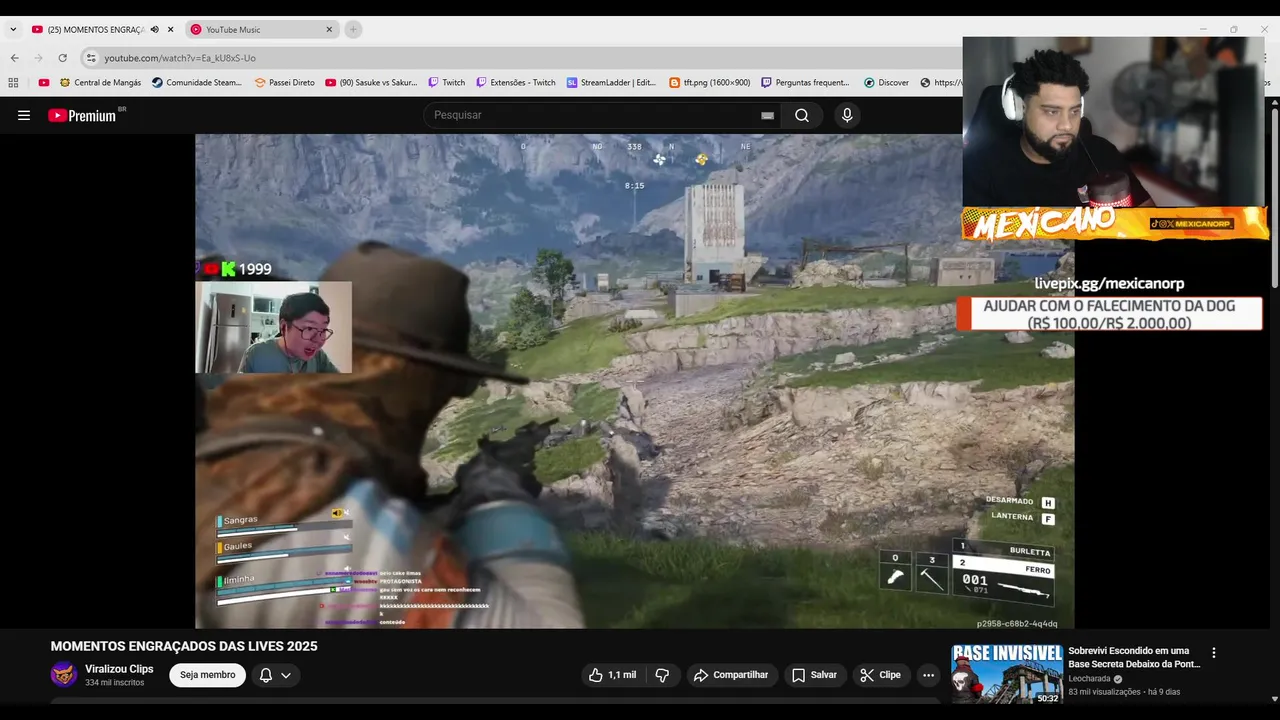Open Perguntas frequent... bookmark
The height and width of the screenshot is (720, 1280).
[x=805, y=83]
